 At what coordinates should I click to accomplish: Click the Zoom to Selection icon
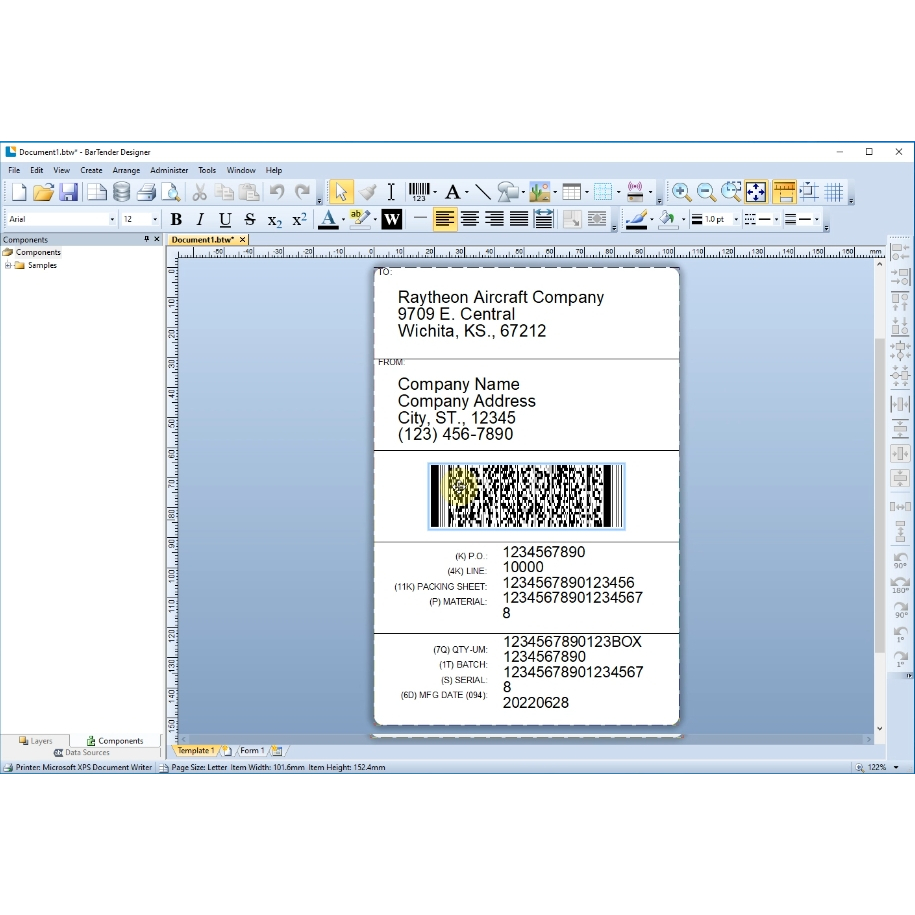(x=731, y=192)
